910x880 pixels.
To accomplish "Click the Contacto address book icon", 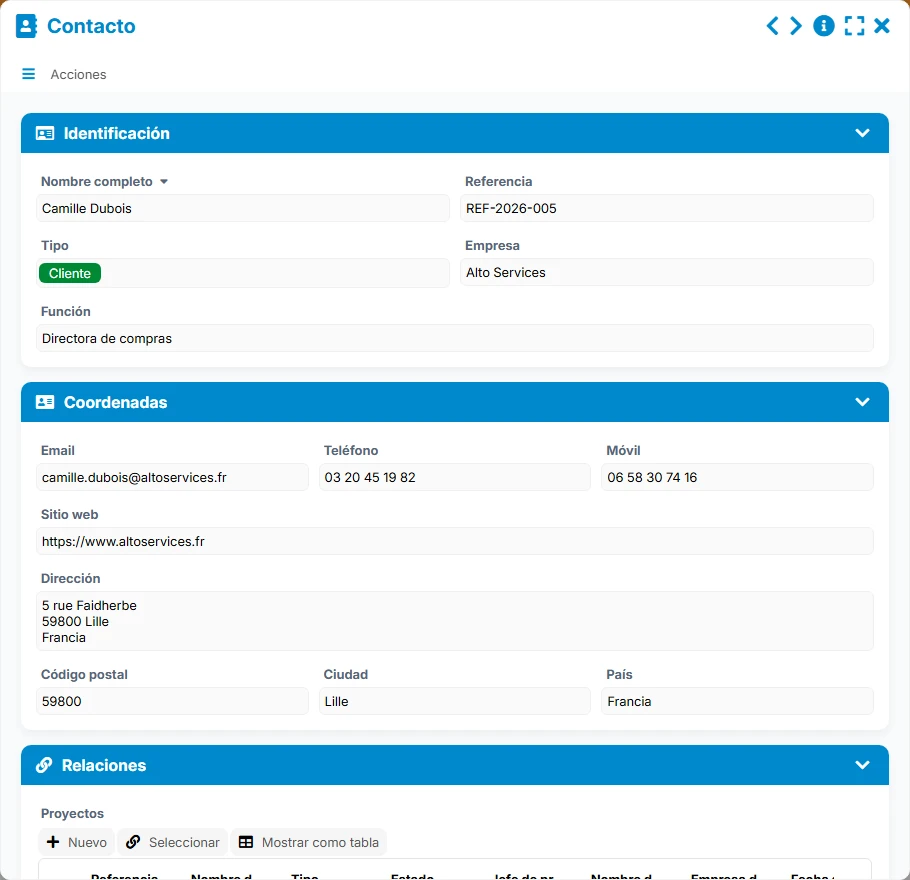I will point(26,26).
